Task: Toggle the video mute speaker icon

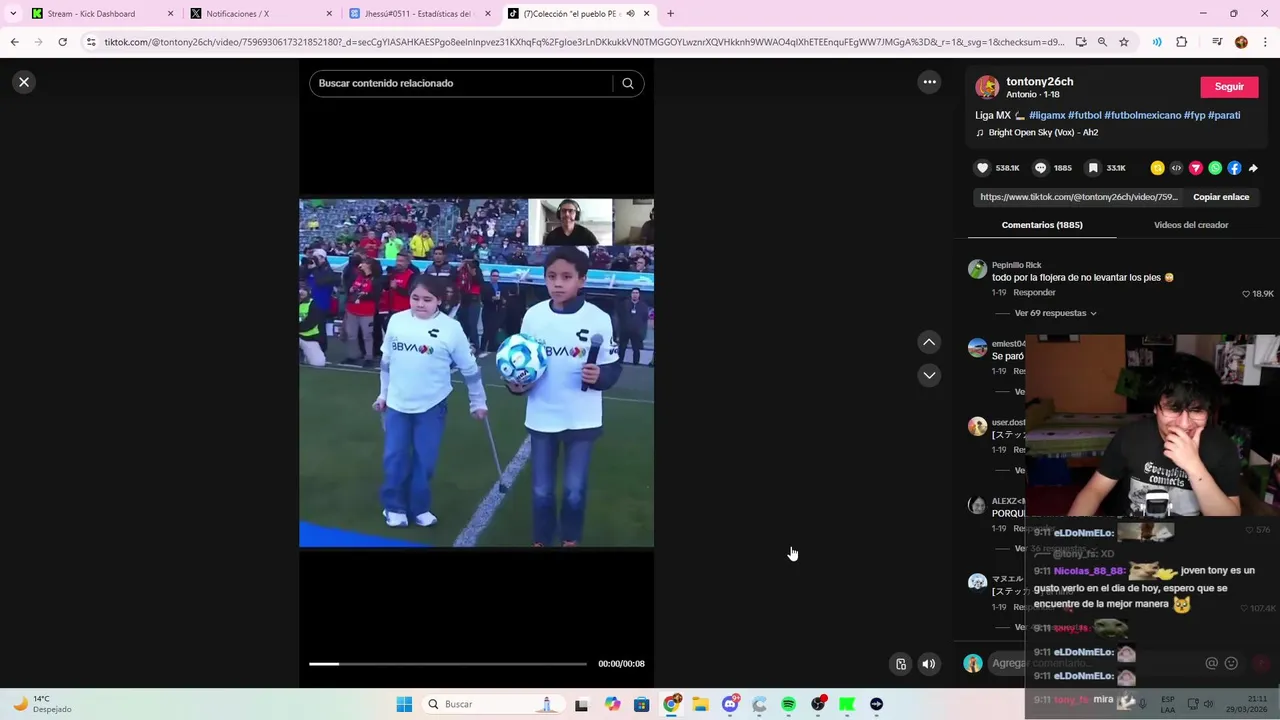Action: 929,664
